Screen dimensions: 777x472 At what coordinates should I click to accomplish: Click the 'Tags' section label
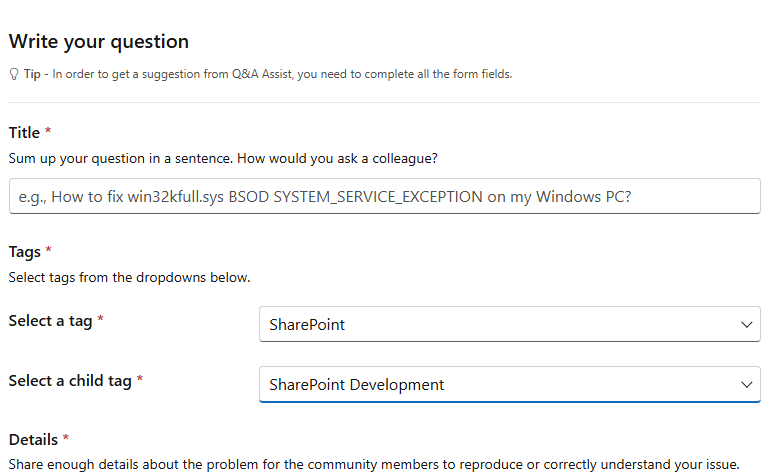point(25,252)
